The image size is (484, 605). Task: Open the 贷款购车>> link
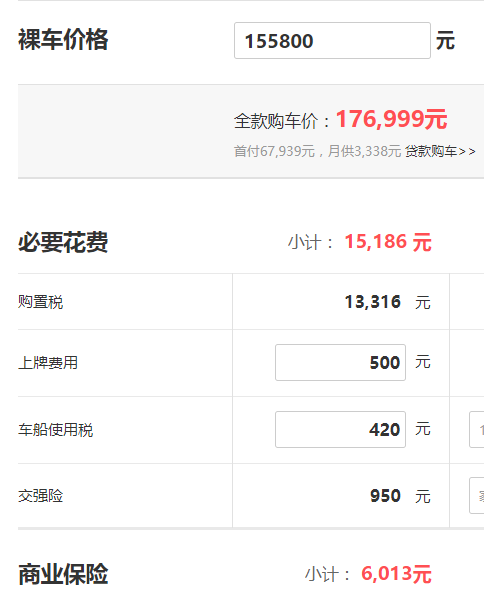440,151
